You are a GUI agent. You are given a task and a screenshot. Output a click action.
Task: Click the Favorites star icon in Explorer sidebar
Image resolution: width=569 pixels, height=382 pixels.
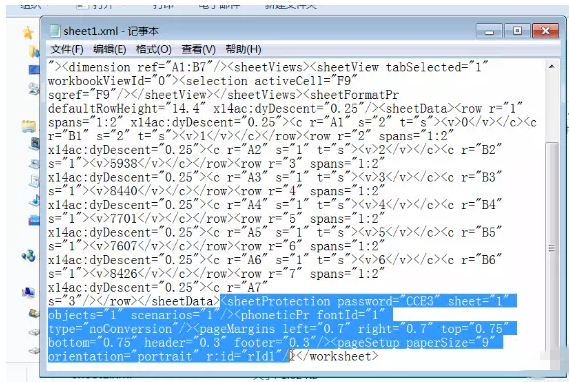[28, 33]
